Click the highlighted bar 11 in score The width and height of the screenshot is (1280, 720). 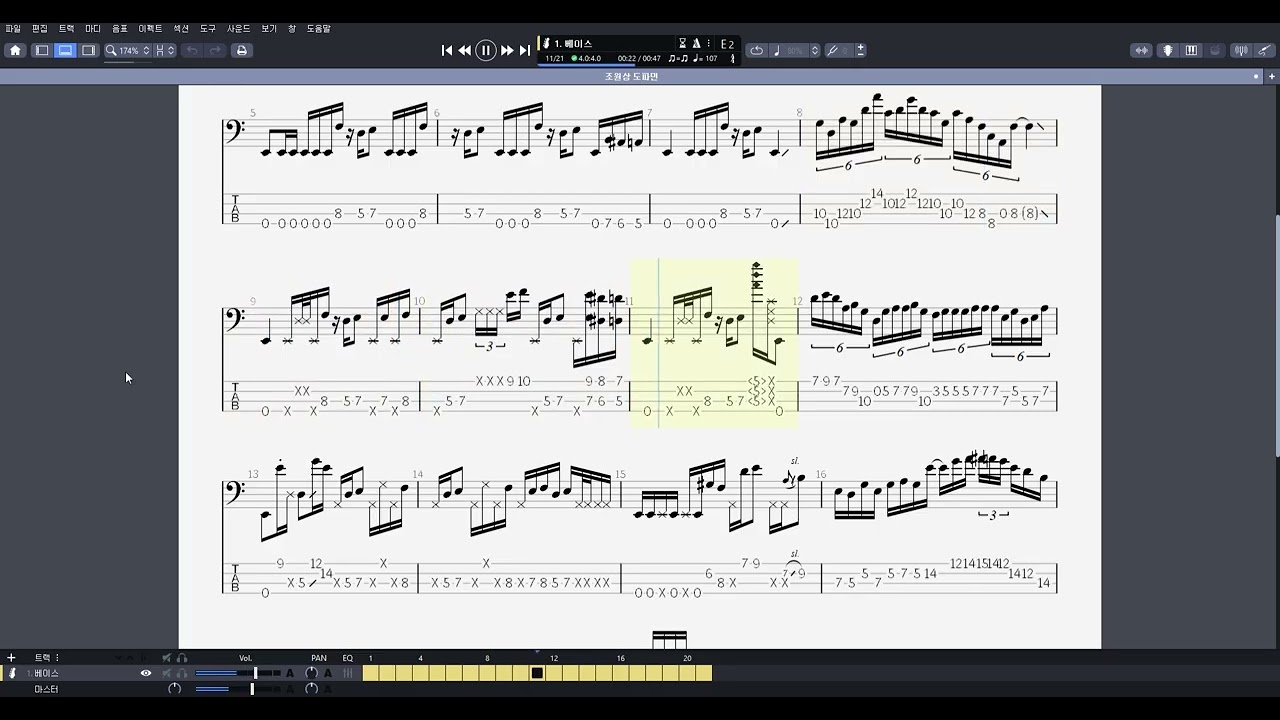tap(714, 343)
